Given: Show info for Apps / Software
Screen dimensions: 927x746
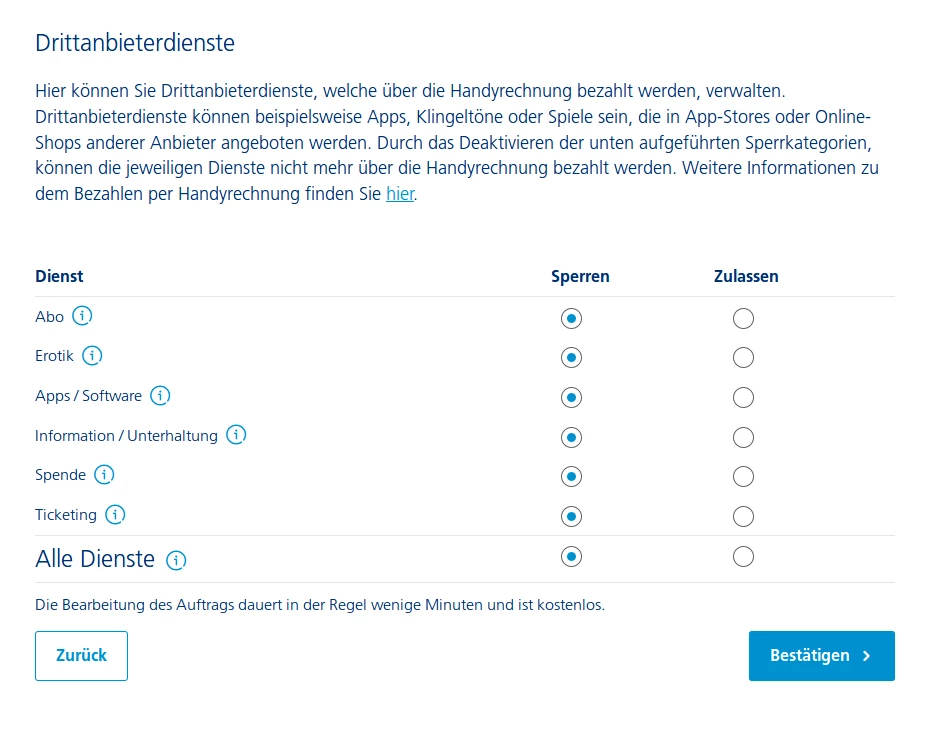Looking at the screenshot, I should 160,395.
